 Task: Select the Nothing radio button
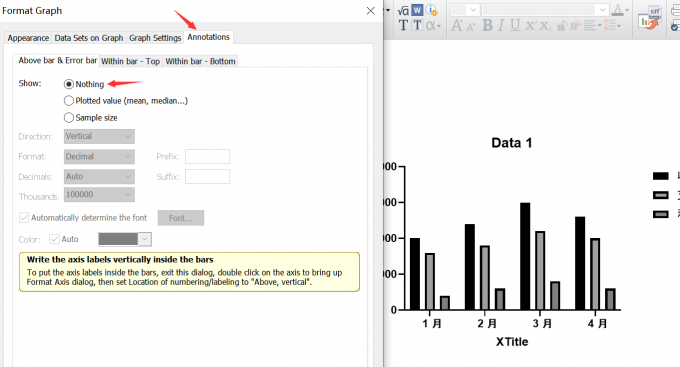pyautogui.click(x=69, y=84)
